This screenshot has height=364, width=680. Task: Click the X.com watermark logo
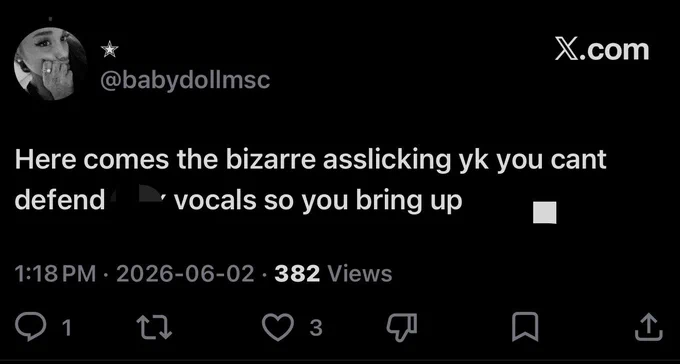click(602, 50)
